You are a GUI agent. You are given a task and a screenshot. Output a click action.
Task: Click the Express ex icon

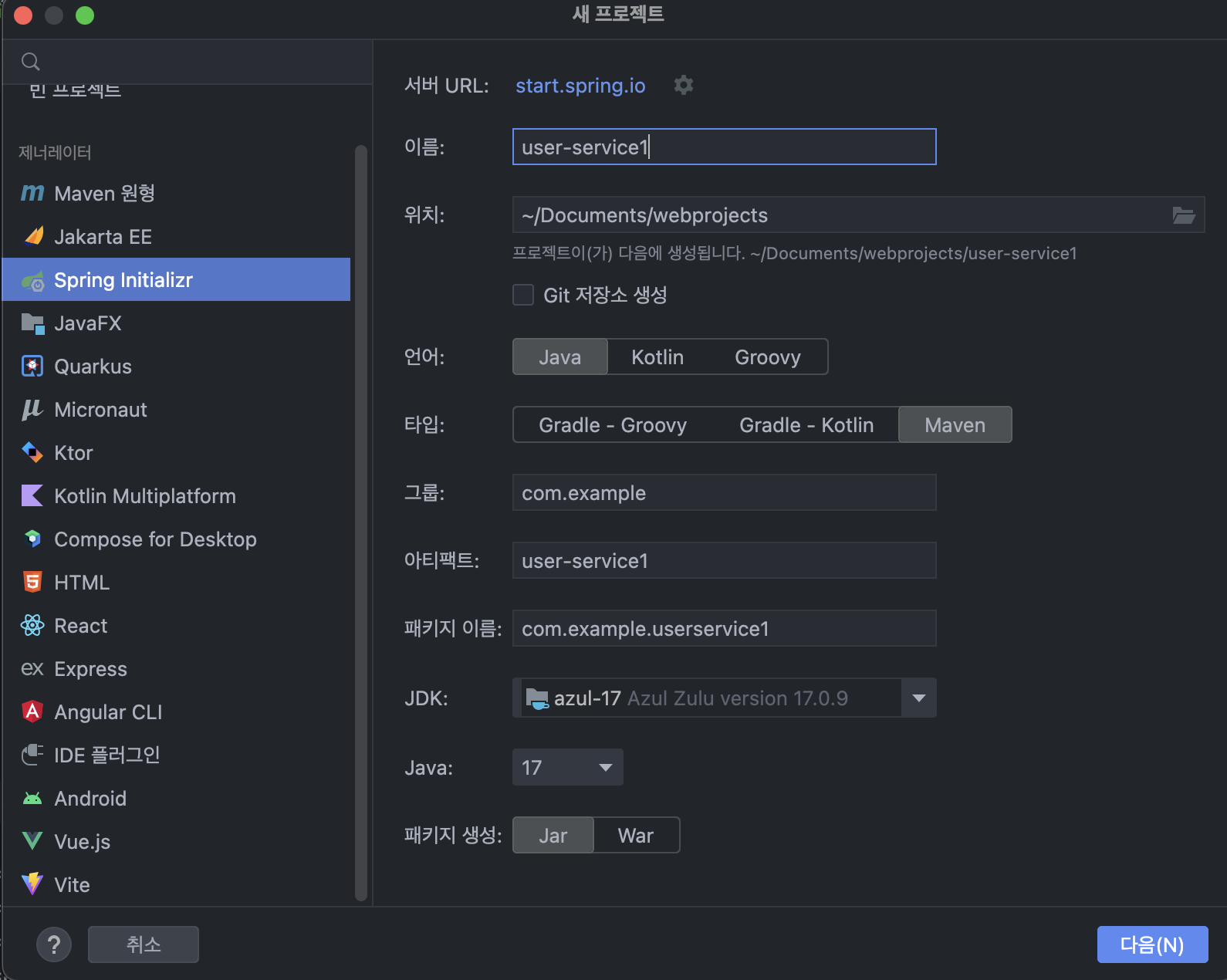click(x=32, y=669)
